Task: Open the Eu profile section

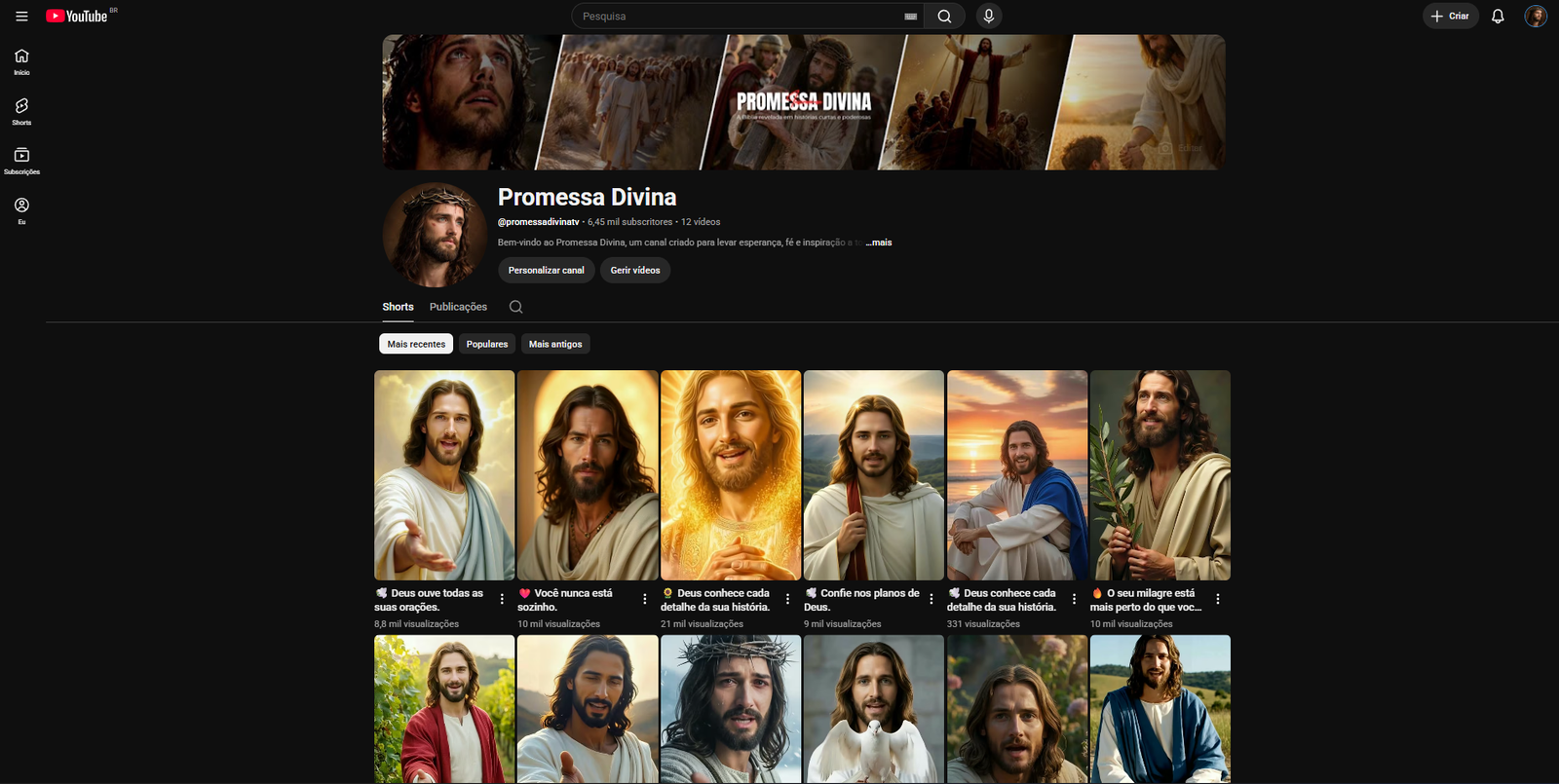Action: click(21, 211)
